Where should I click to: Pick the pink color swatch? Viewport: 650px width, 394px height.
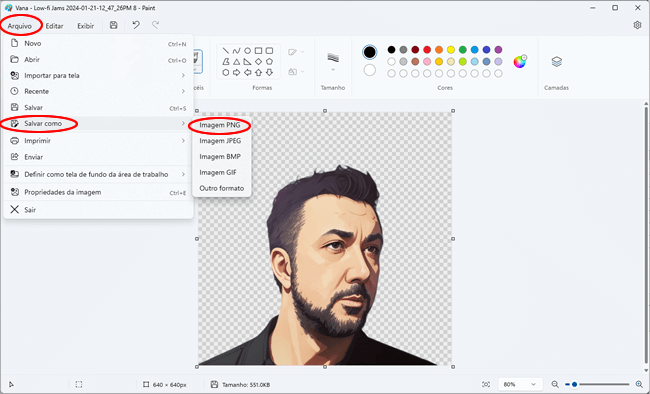[x=427, y=62]
